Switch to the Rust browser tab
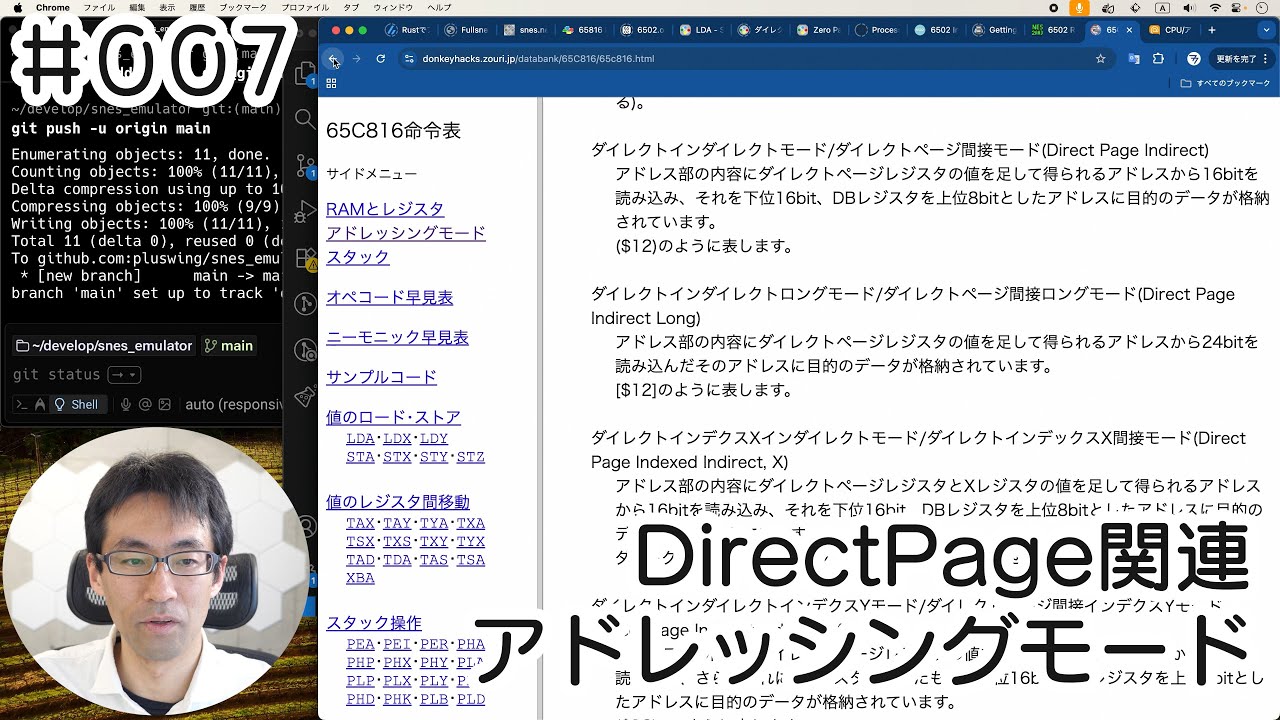The image size is (1280, 720). click(409, 30)
